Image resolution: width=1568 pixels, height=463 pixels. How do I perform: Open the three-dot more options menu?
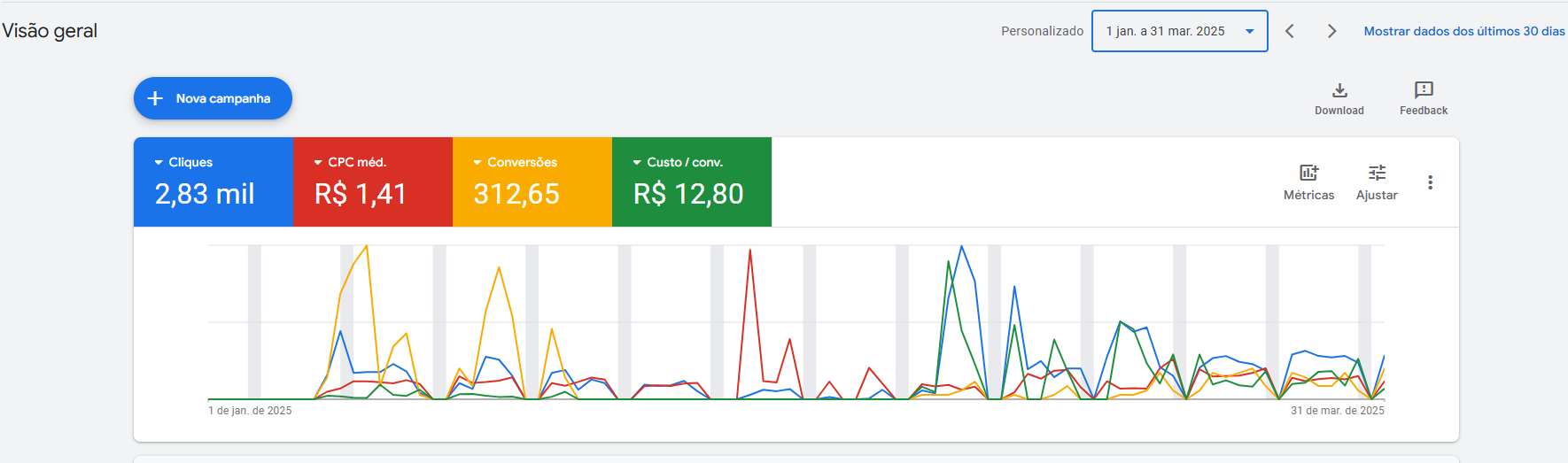1430,182
